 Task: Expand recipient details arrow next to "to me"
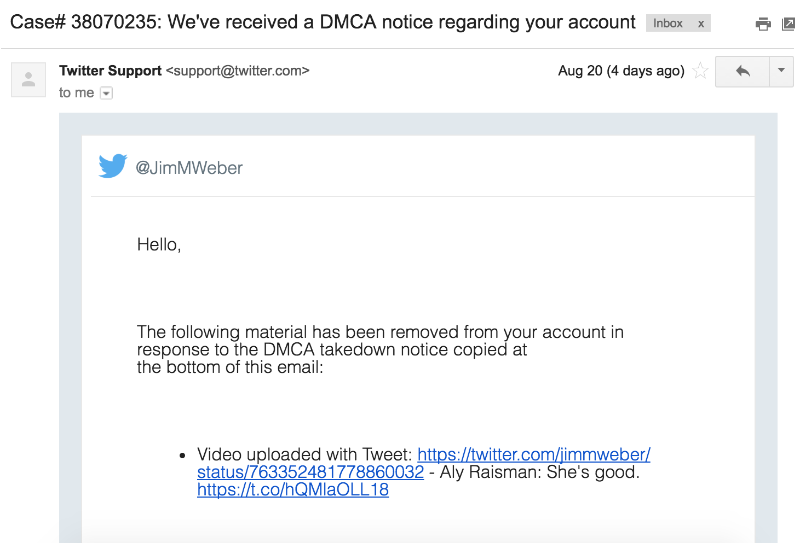107,93
